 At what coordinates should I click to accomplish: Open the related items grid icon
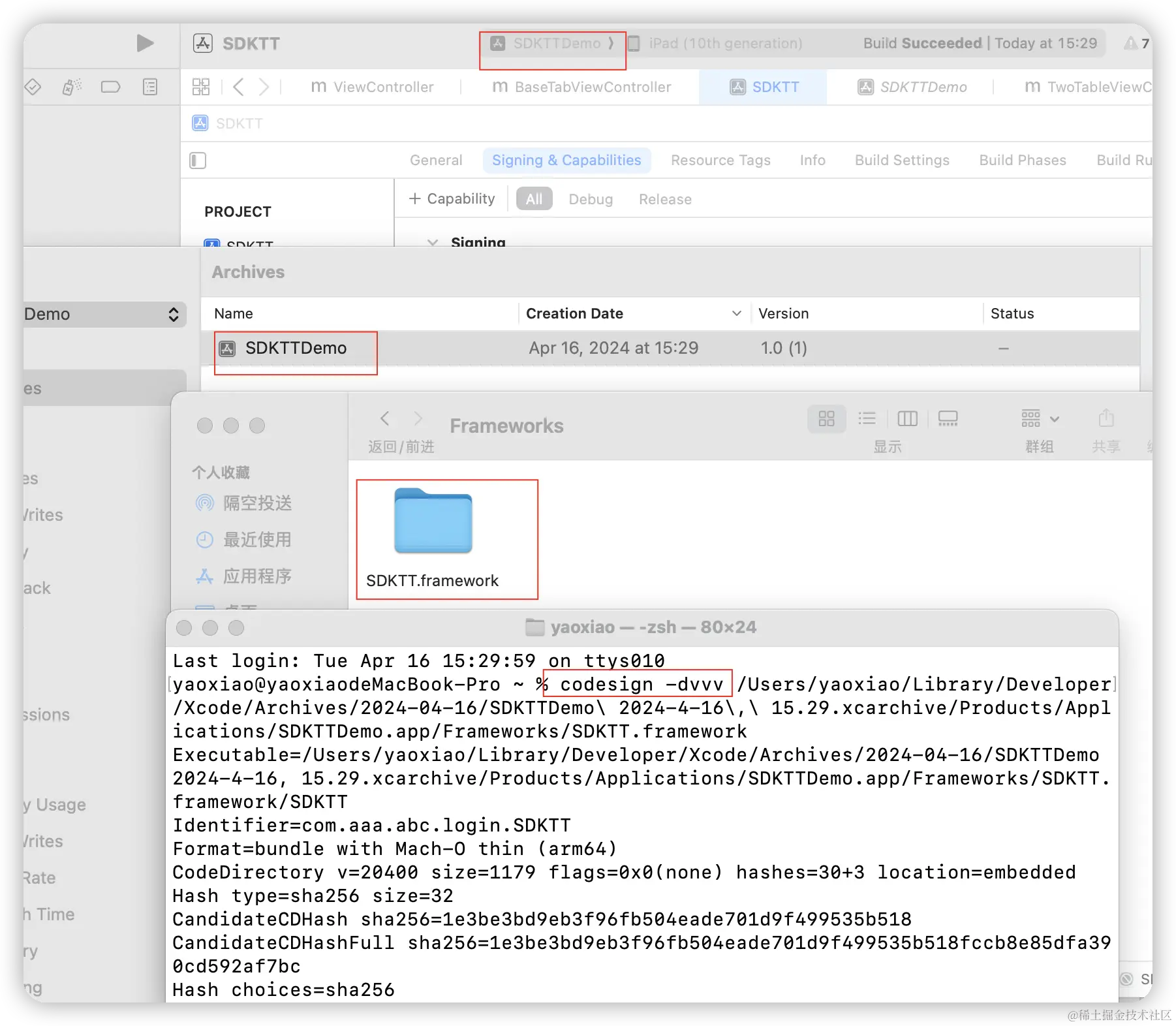pyautogui.click(x=201, y=87)
